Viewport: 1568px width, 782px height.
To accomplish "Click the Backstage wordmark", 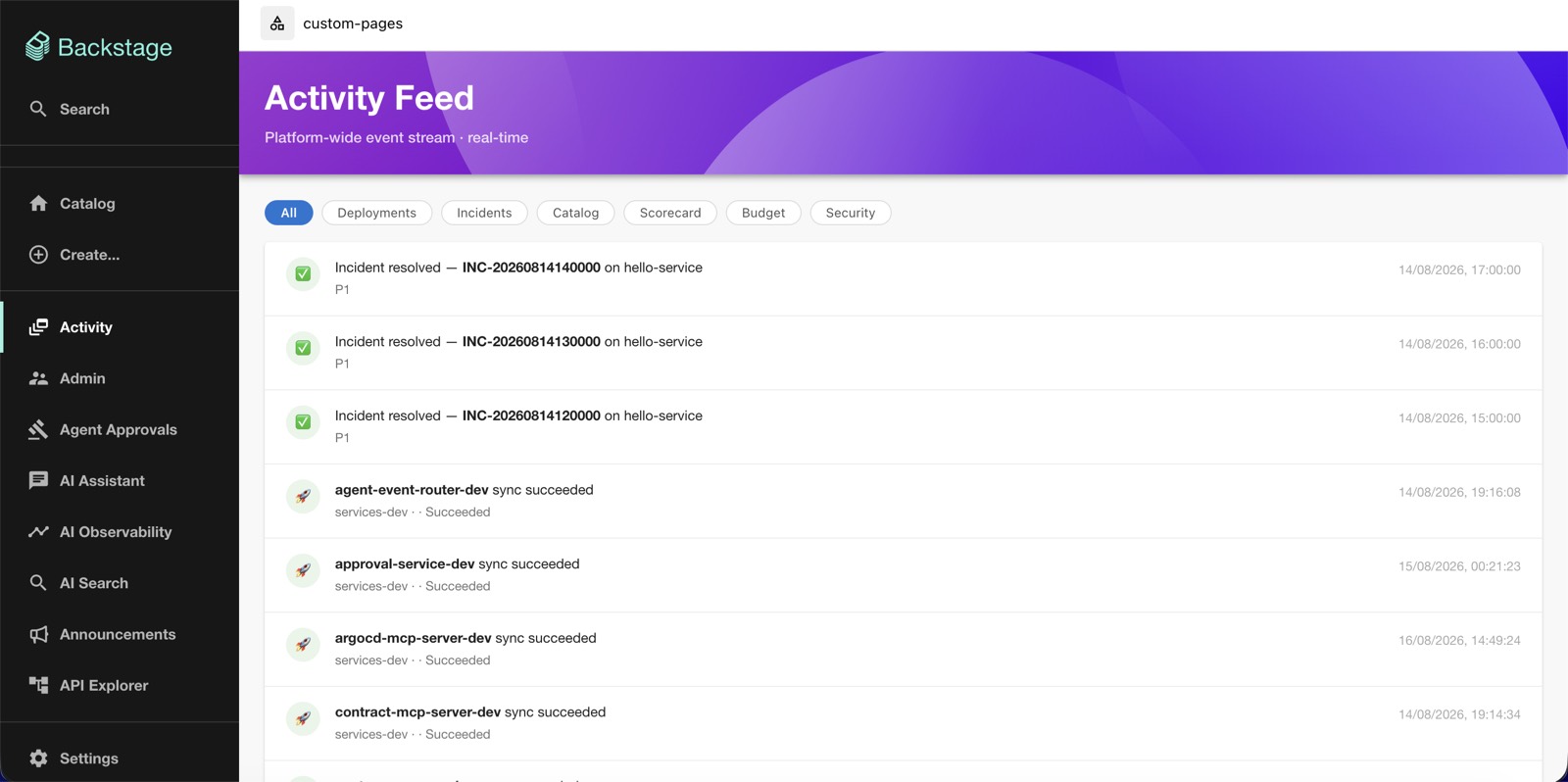I will pos(115,47).
